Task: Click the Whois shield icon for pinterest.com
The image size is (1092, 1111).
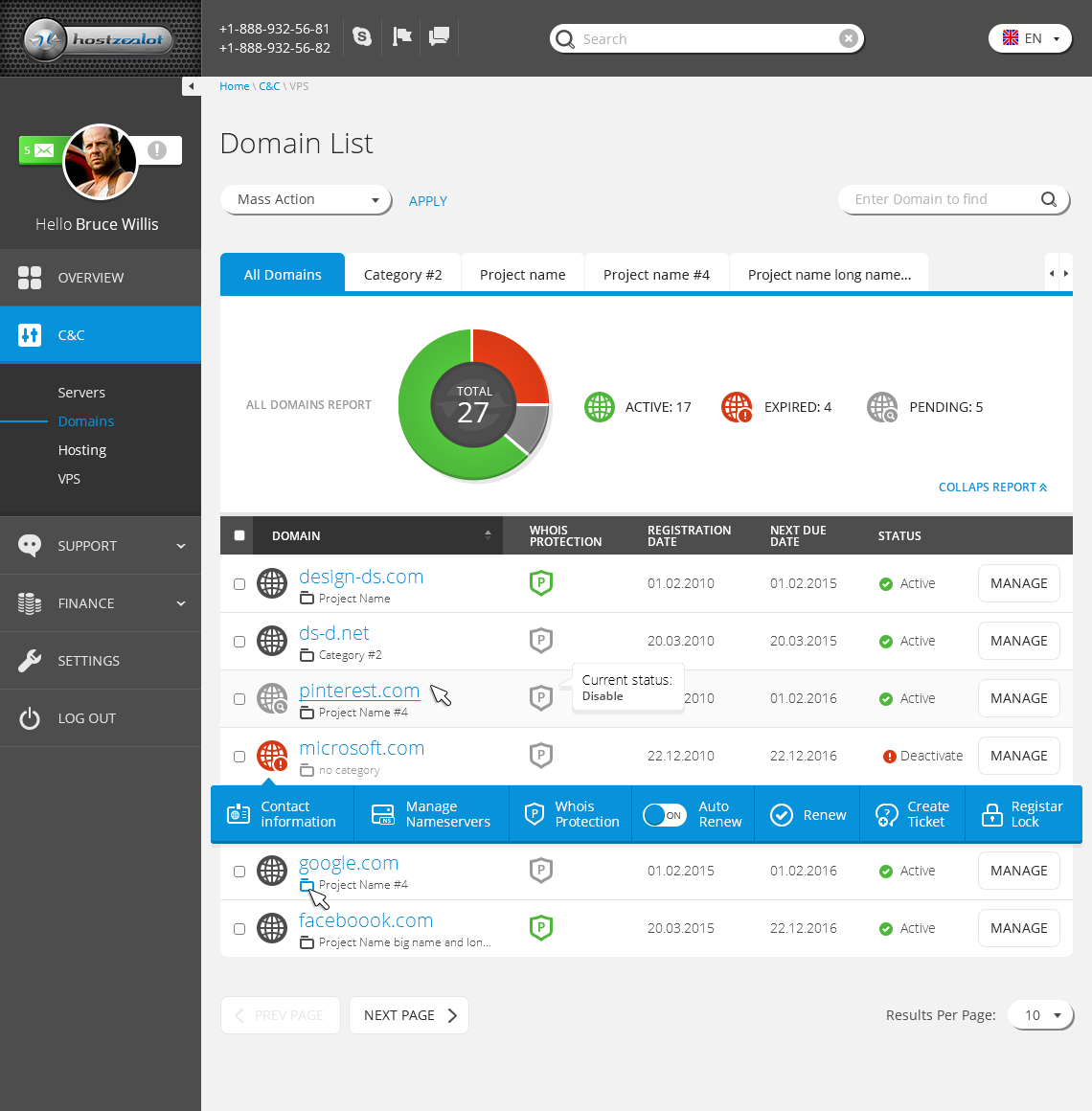Action: click(541, 698)
